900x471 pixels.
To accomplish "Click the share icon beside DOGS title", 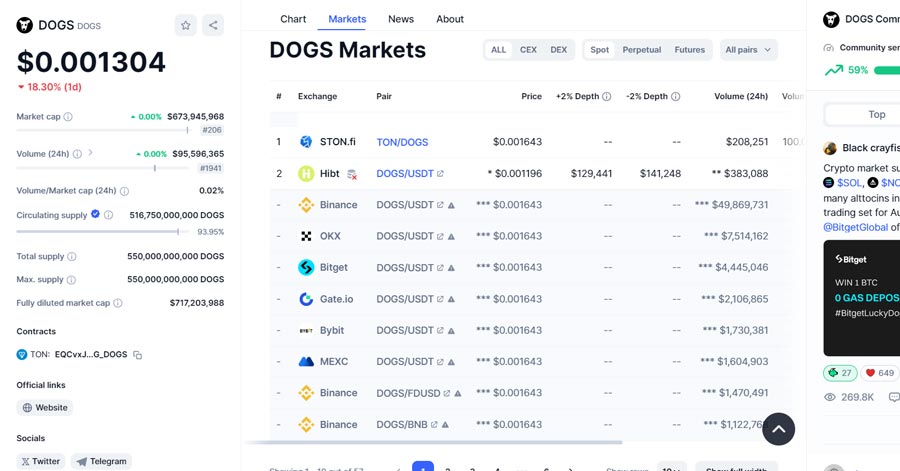I will click(x=213, y=25).
